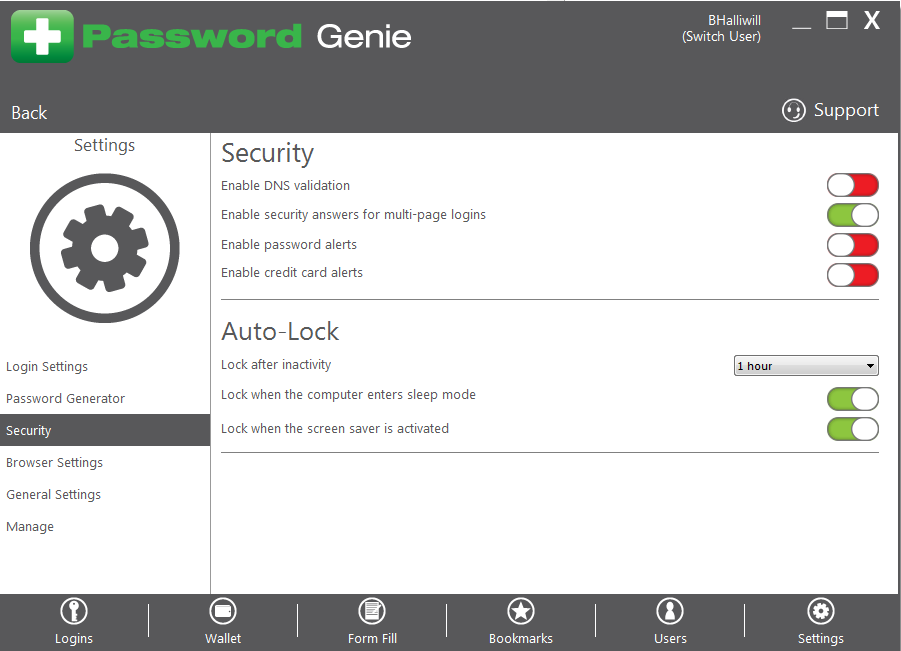This screenshot has width=901, height=651.
Task: Click the Auto-Lock heading
Action: click(280, 332)
